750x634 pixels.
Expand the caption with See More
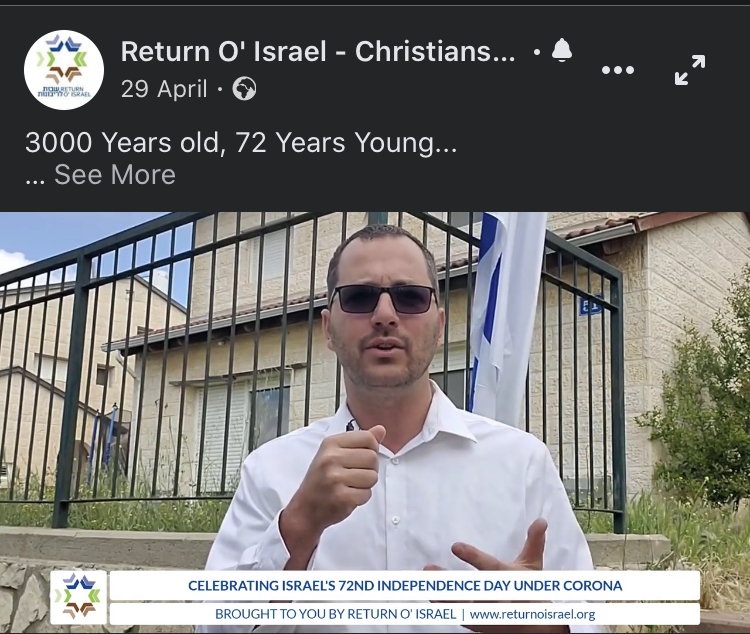[x=115, y=174]
